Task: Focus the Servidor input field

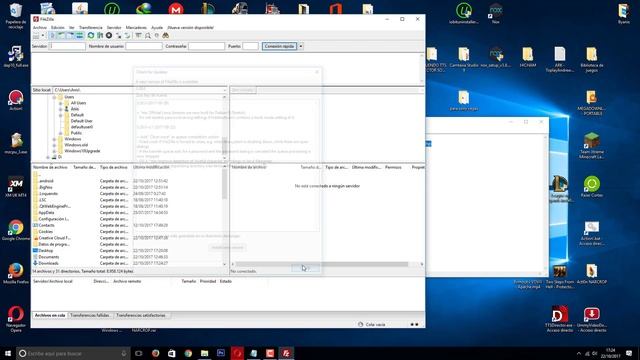Action: click(x=67, y=46)
